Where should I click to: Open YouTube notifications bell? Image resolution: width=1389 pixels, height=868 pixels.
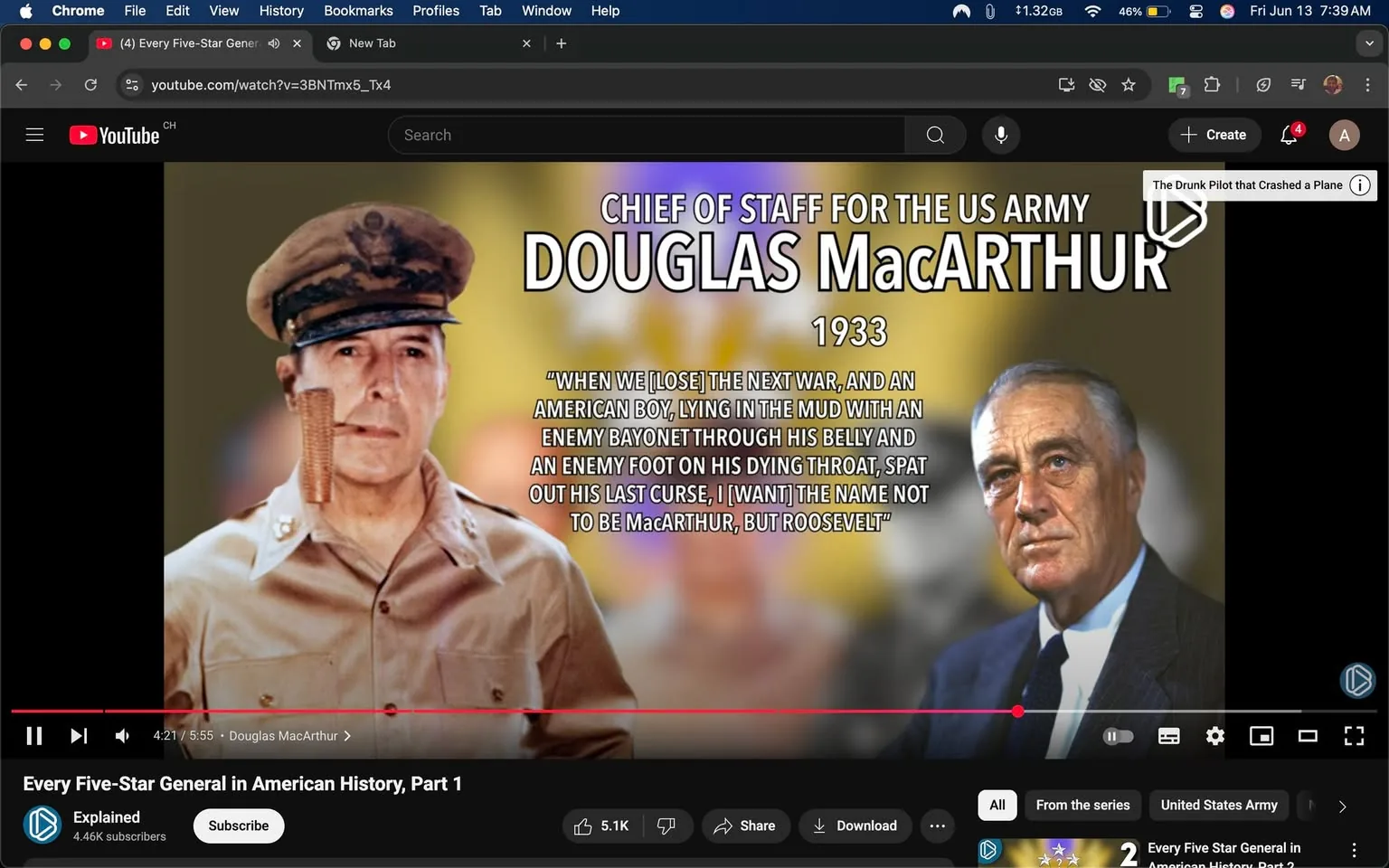[1287, 134]
